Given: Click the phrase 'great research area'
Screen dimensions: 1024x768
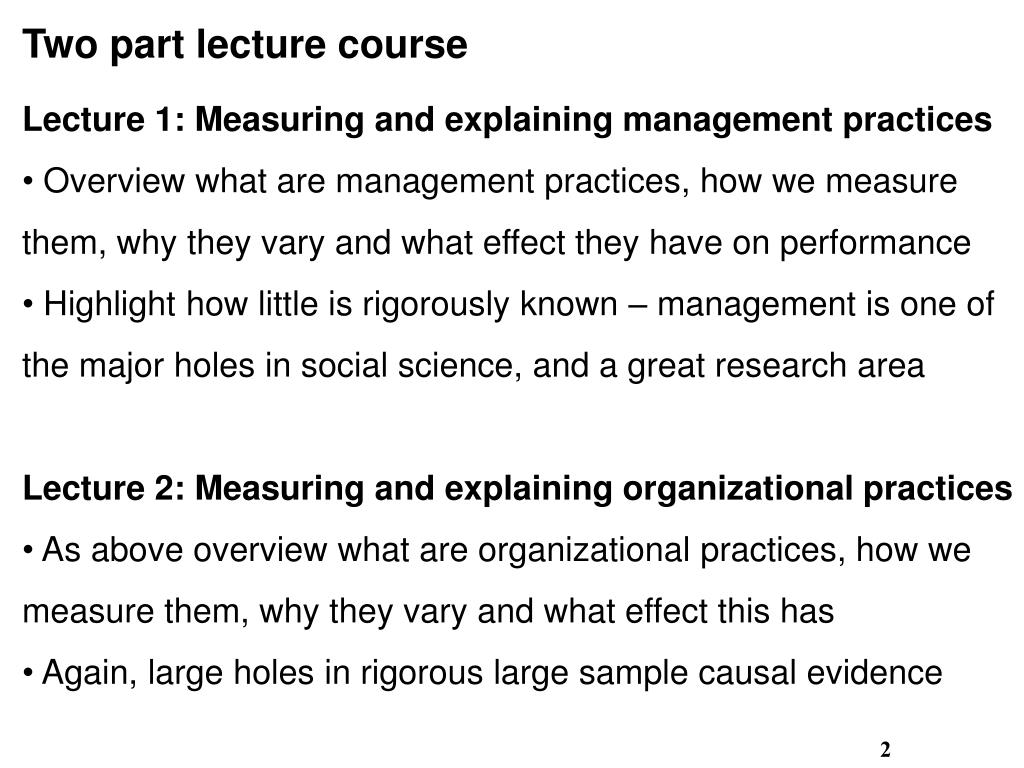Looking at the screenshot, I should [776, 366].
